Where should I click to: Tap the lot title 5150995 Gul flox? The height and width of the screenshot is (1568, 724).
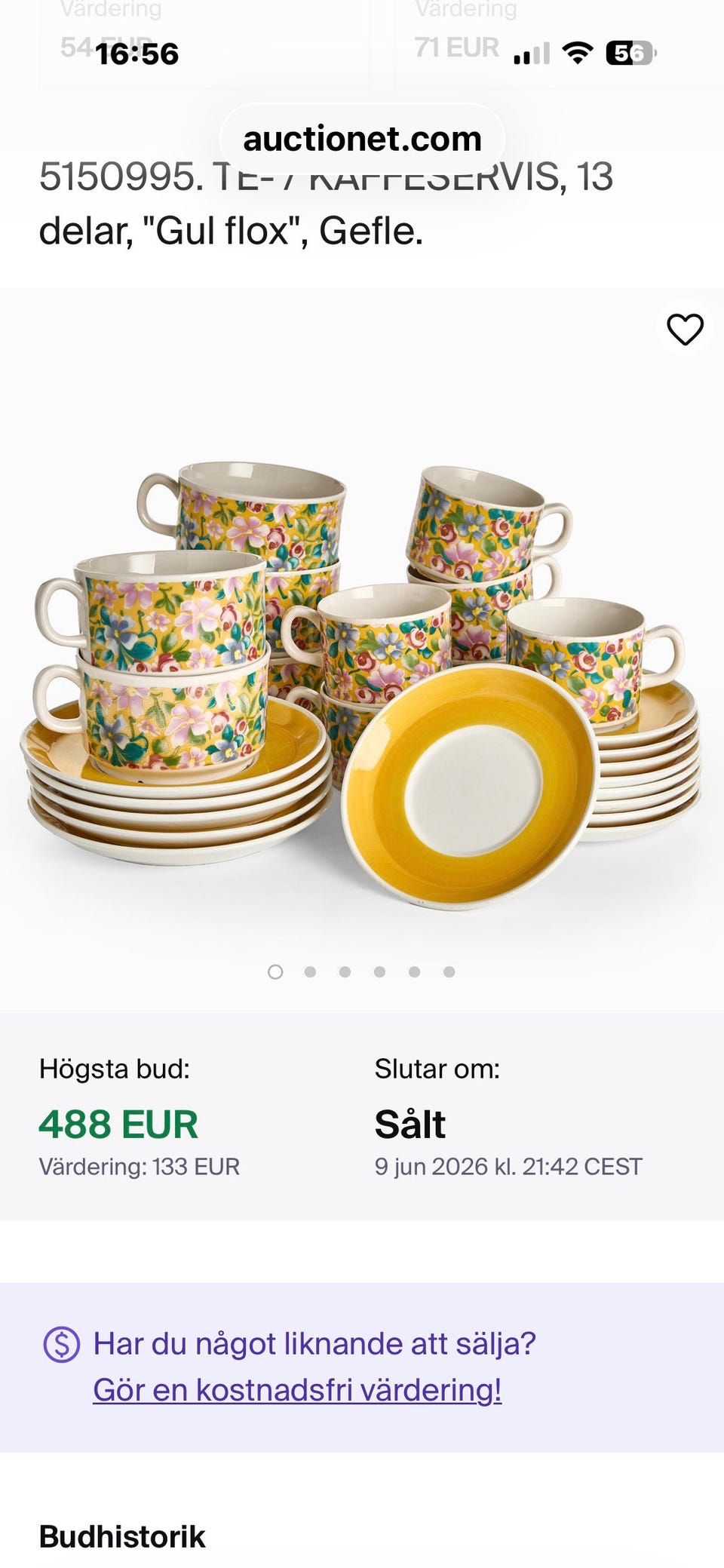(x=326, y=204)
